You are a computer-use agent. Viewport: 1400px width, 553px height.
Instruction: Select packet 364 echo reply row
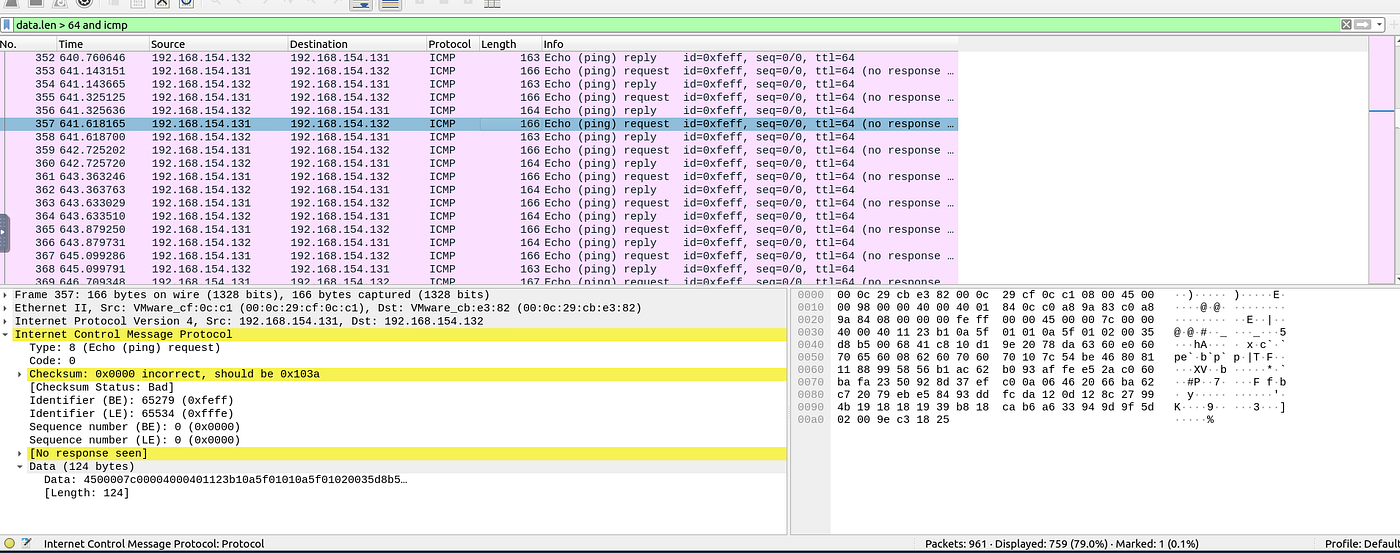pyautogui.click(x=479, y=216)
